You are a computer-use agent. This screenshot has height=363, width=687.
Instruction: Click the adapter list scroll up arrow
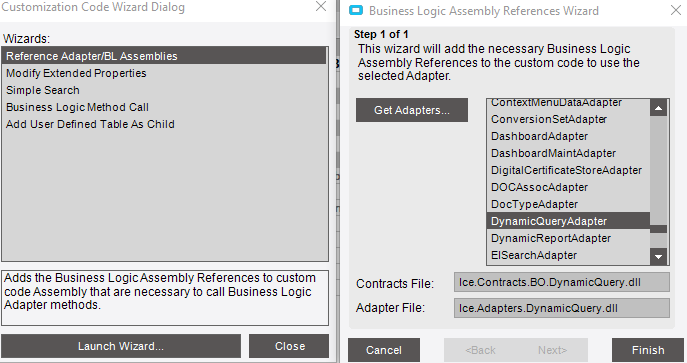(x=659, y=108)
